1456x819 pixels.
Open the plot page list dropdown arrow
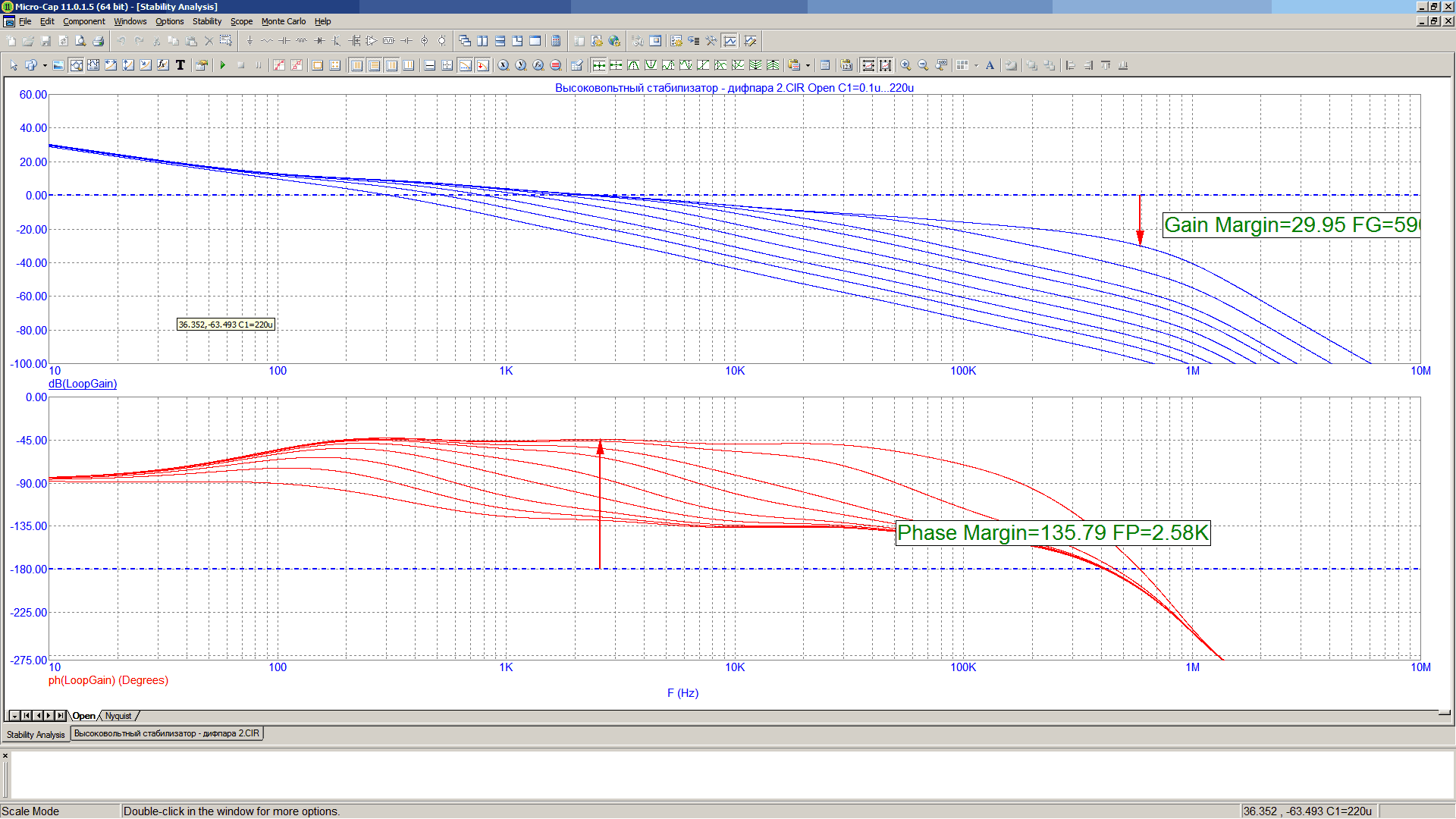pyautogui.click(x=14, y=716)
